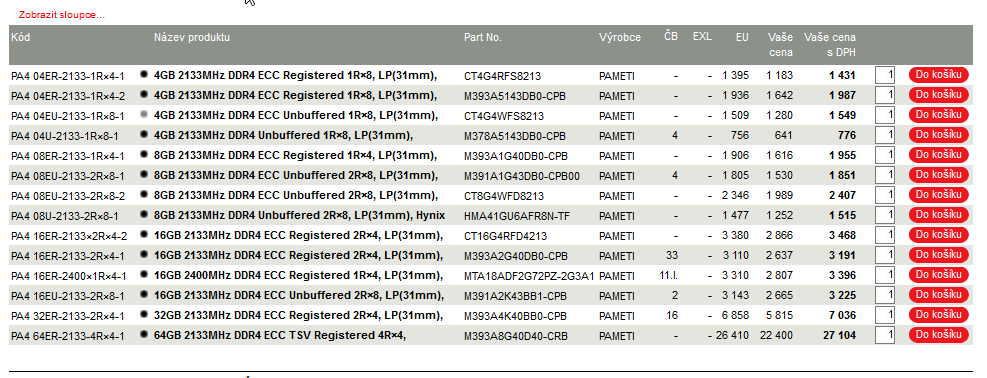Click the quantity field for M393A5143DB0-CPB
The height and width of the screenshot is (378, 987).
(885, 95)
